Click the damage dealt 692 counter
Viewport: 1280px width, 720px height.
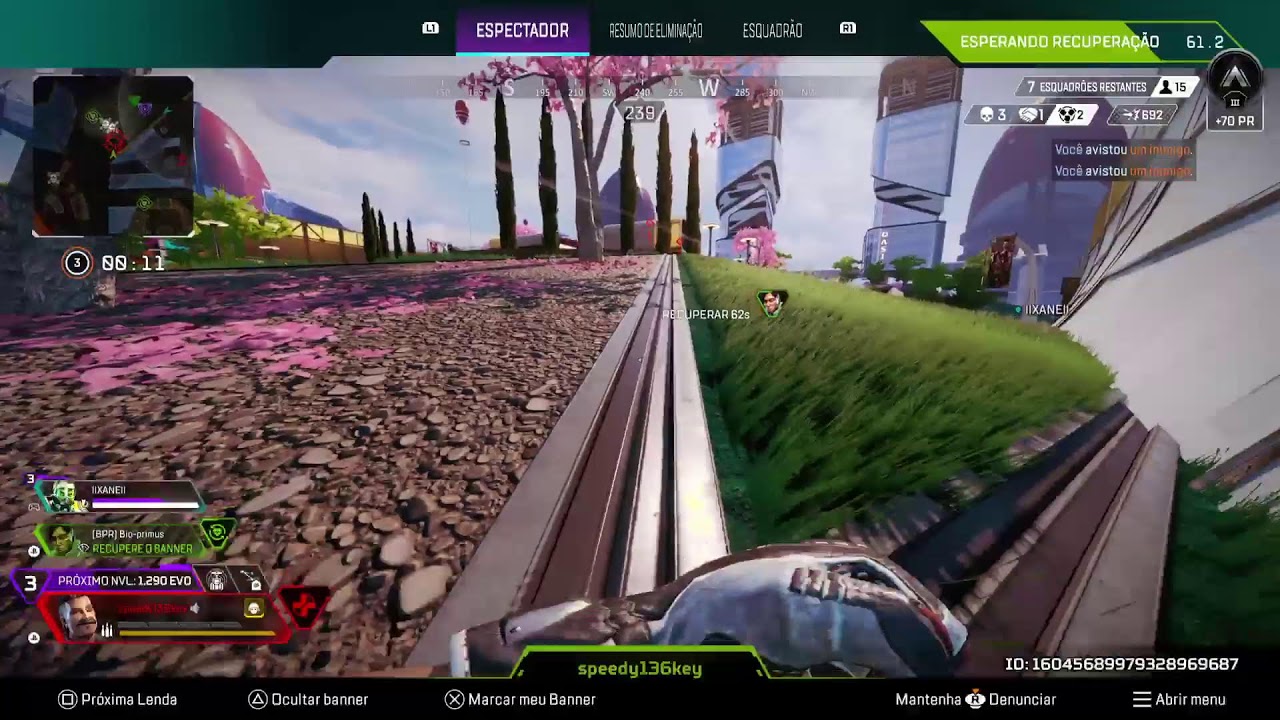tap(1142, 115)
